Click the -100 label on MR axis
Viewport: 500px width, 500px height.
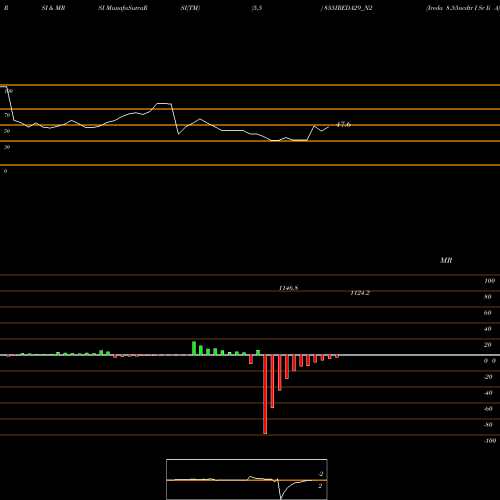[489, 441]
